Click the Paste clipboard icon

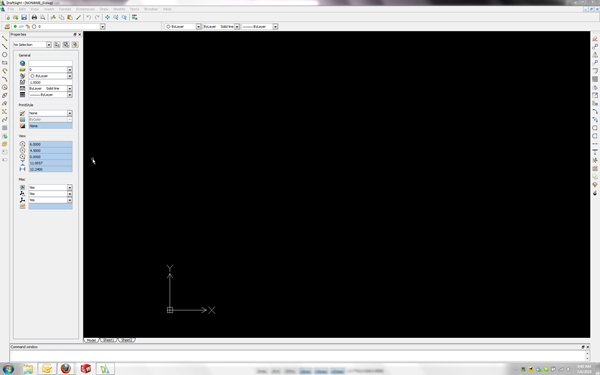point(70,17)
